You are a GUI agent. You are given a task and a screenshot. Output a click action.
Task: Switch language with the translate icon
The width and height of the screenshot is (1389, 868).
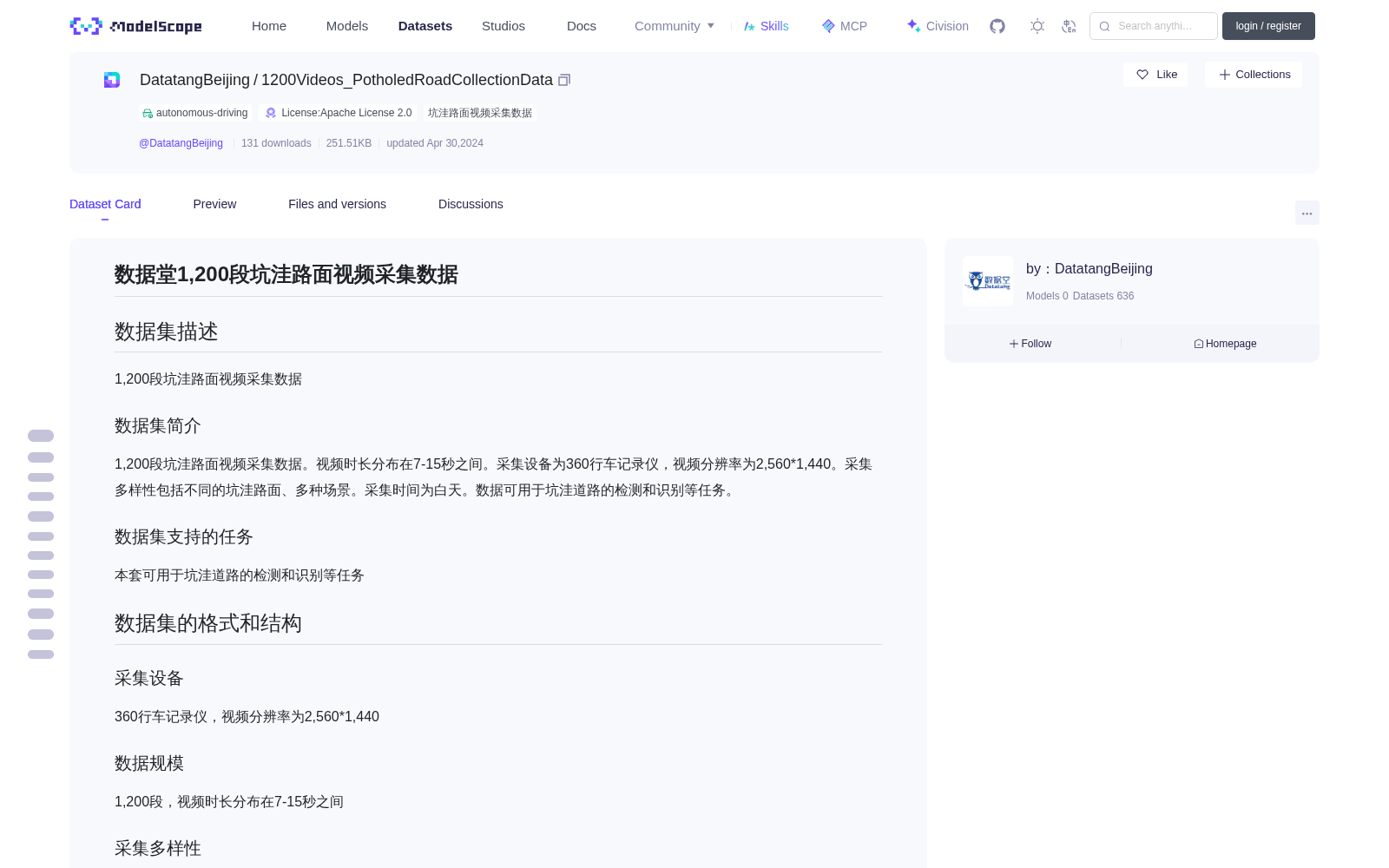[1069, 26]
